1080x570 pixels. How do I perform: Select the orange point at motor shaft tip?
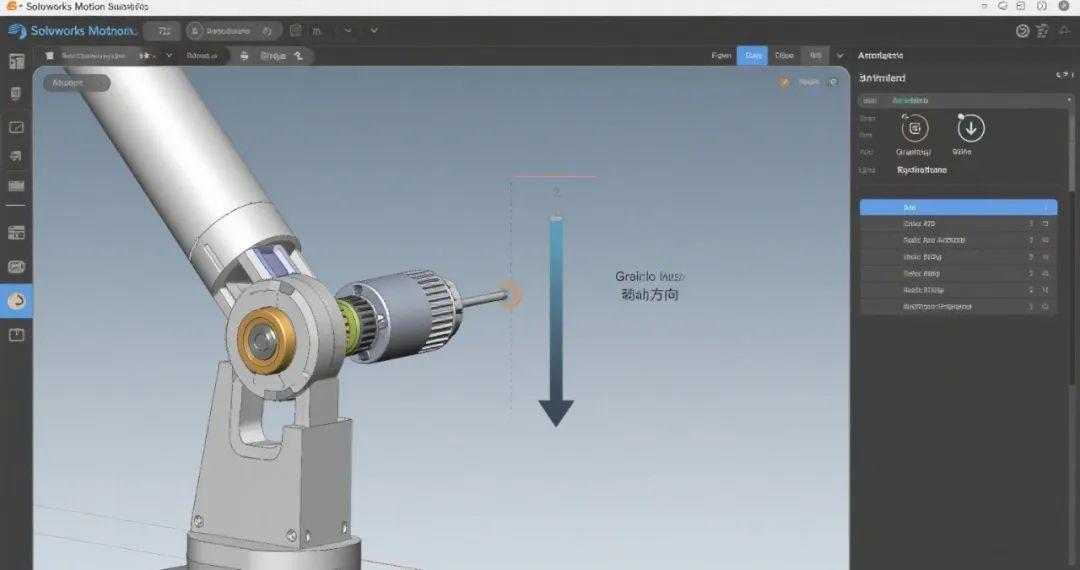coord(509,294)
